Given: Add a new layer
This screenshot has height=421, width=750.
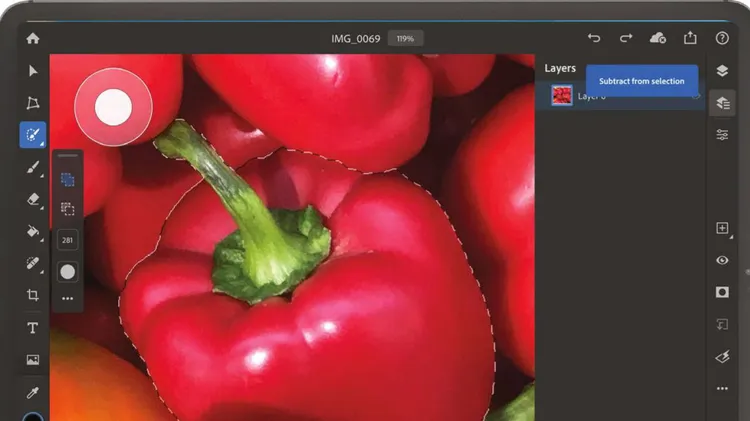Looking at the screenshot, I should click(722, 228).
